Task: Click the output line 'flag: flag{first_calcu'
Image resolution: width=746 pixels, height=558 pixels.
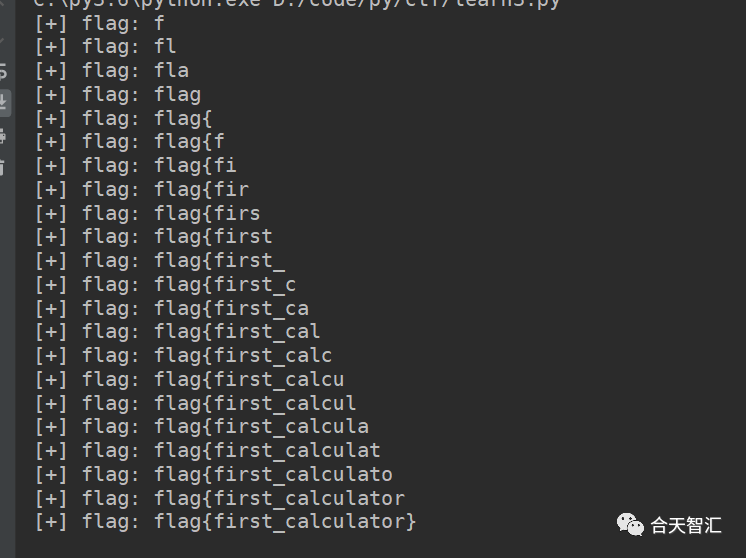Action: click(x=189, y=380)
